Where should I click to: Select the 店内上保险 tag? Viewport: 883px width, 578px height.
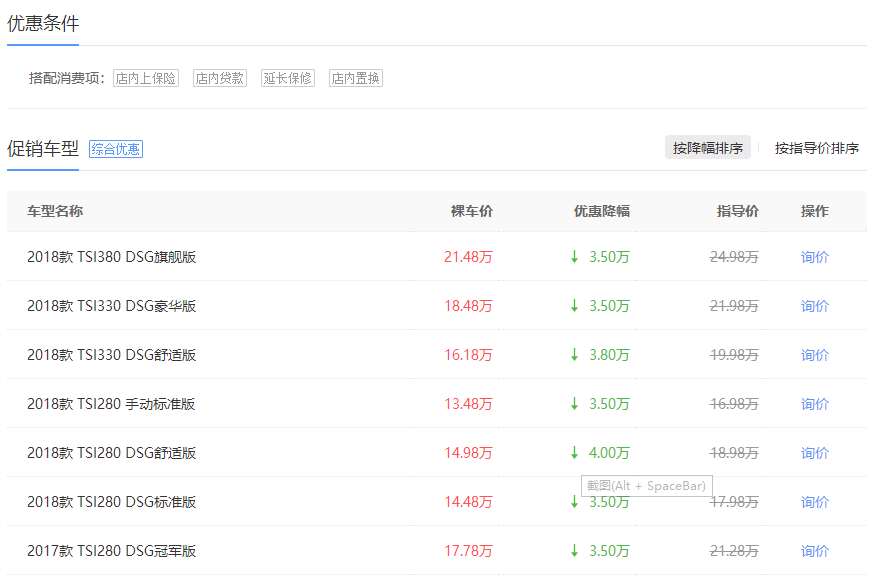point(146,78)
